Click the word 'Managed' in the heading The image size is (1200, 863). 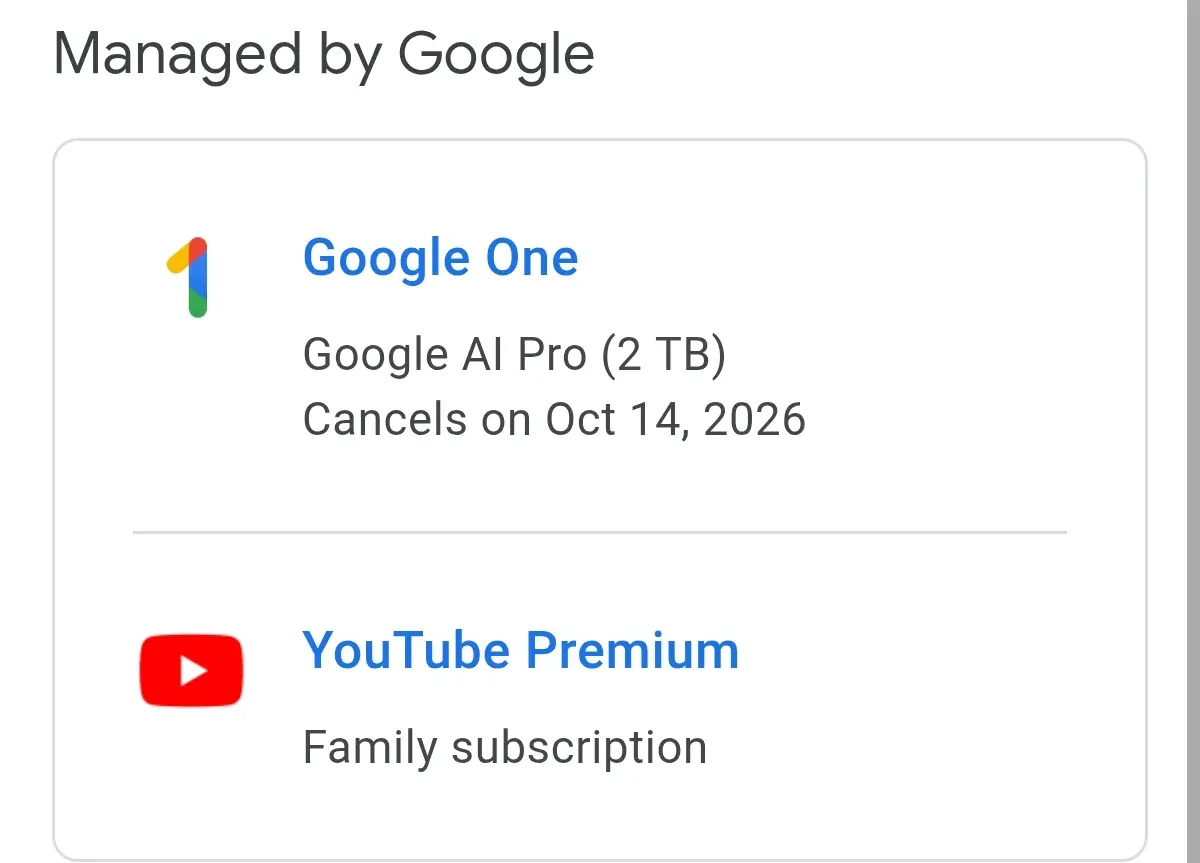178,56
